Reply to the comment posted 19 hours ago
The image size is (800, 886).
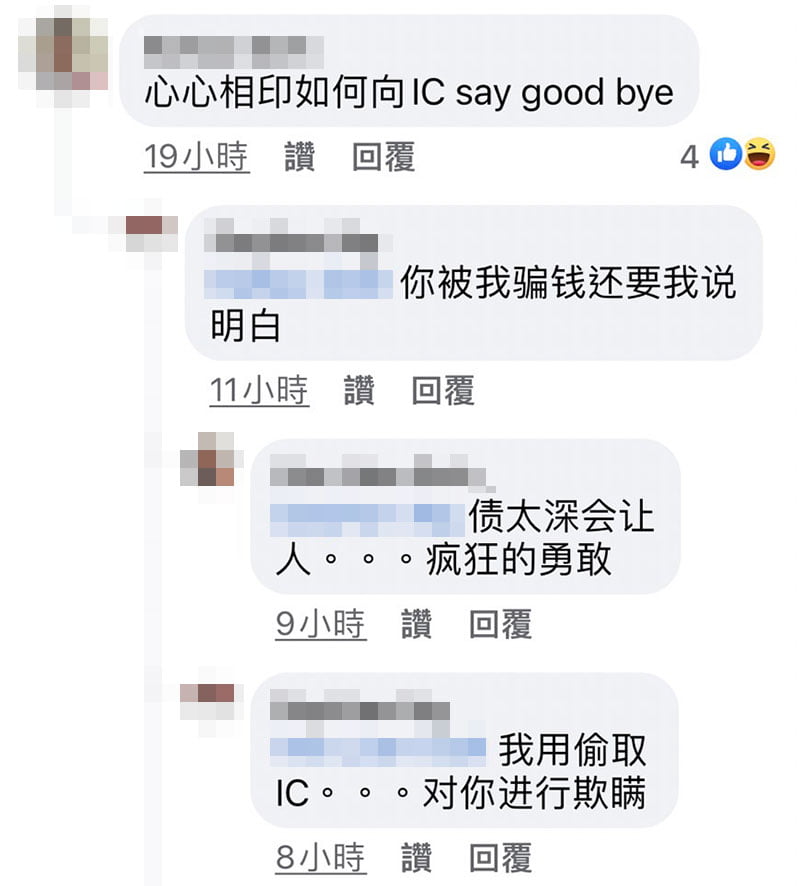384,157
